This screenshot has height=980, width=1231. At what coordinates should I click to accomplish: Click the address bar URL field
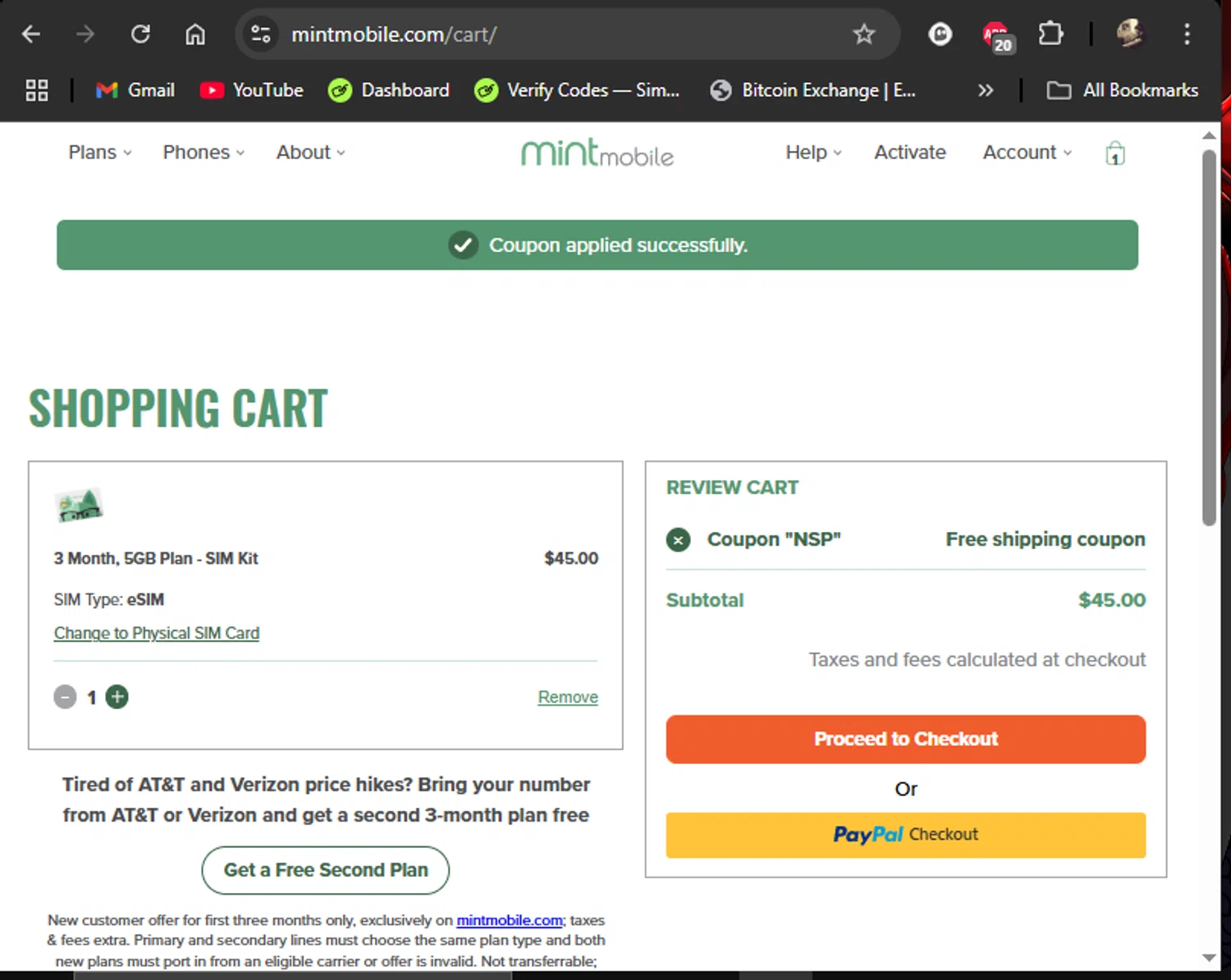(566, 34)
